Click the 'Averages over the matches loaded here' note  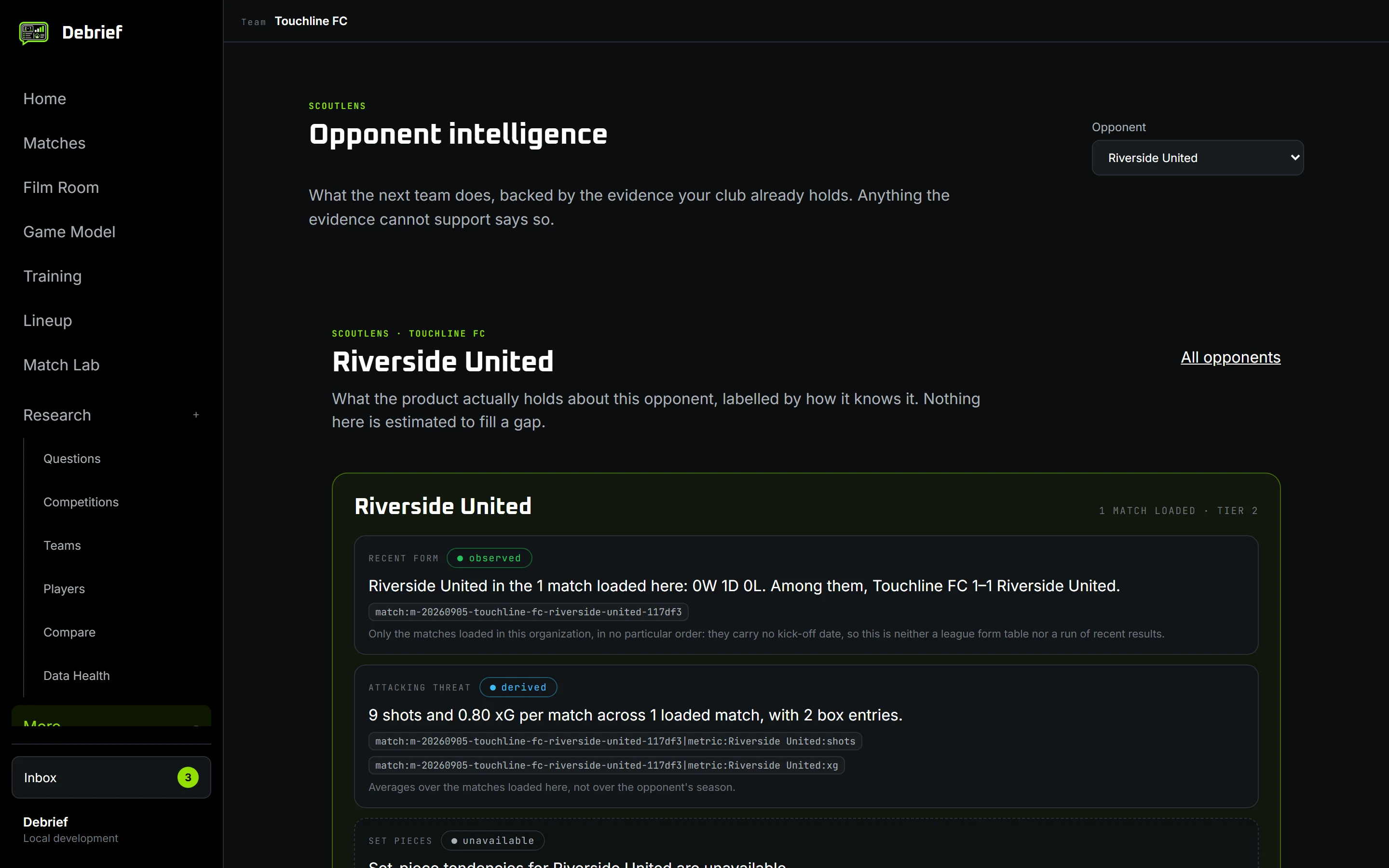point(552,787)
